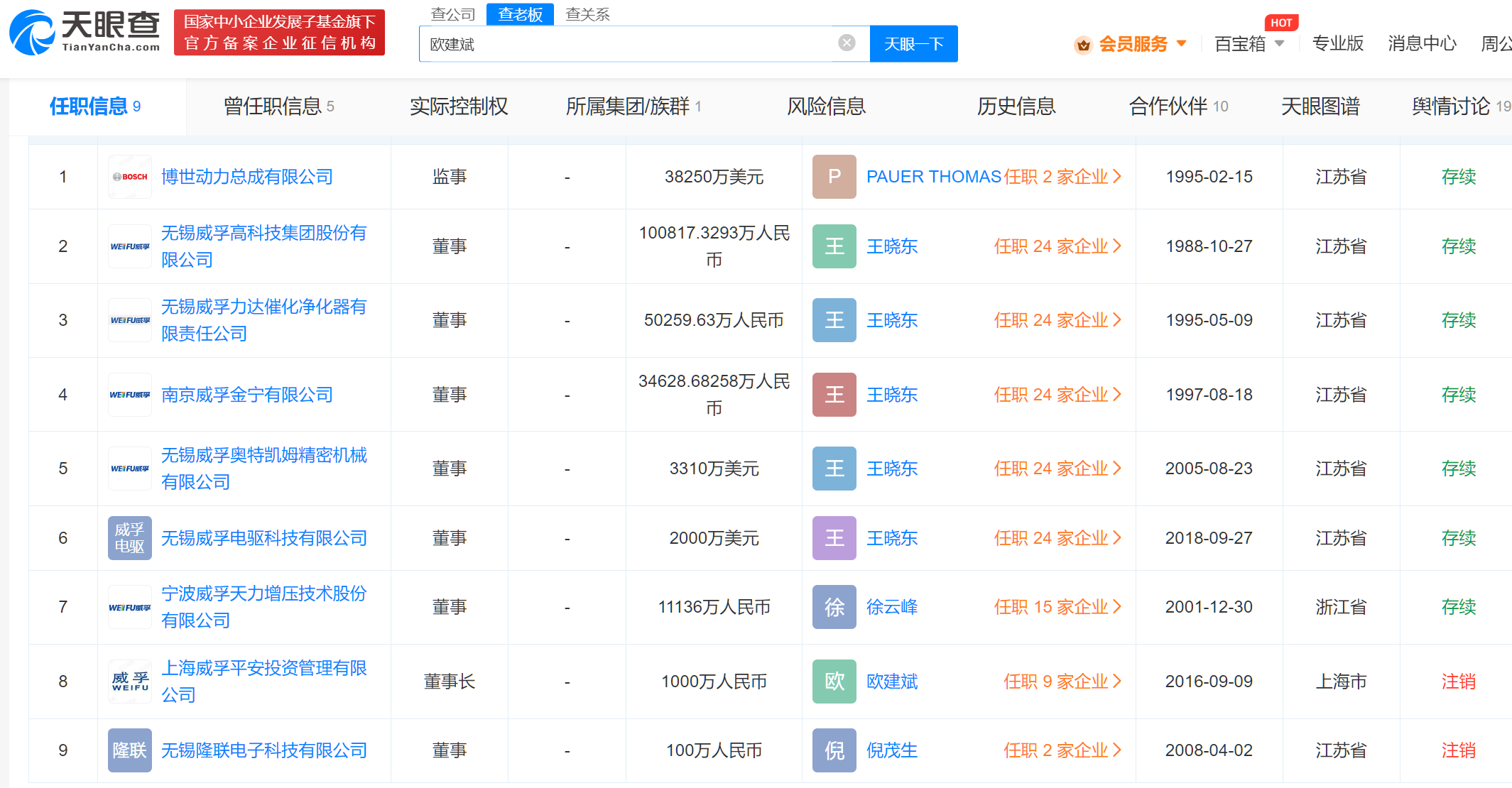Open the 风险信息 tab

coord(826,106)
